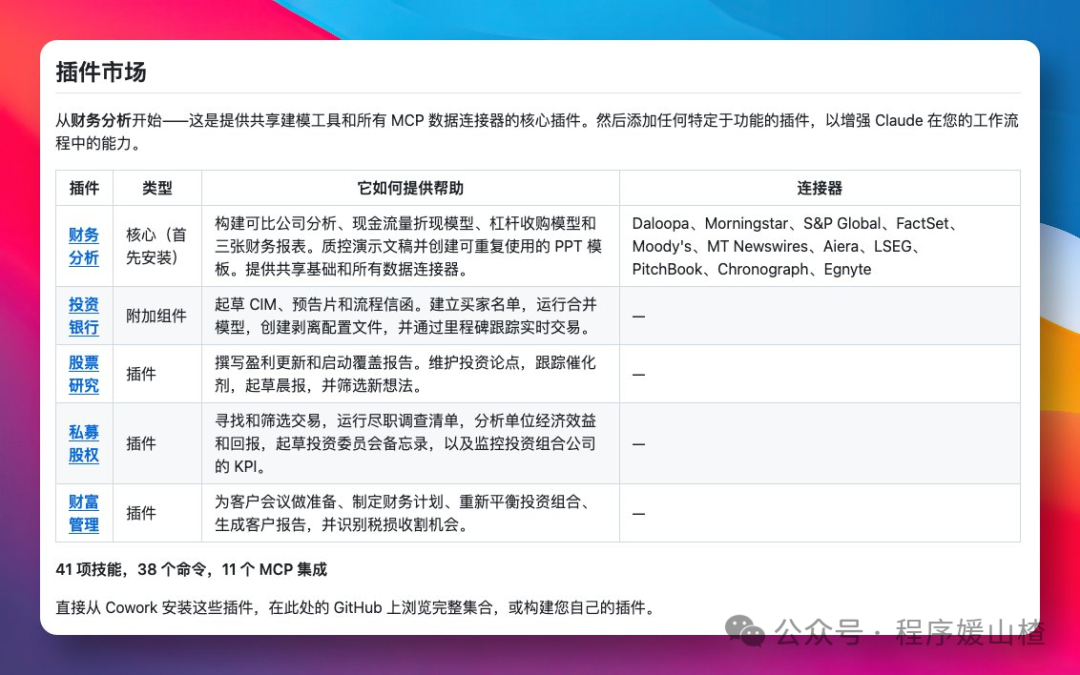Open the 财务分析 plugin link
1080x675 pixels.
pyautogui.click(x=83, y=246)
